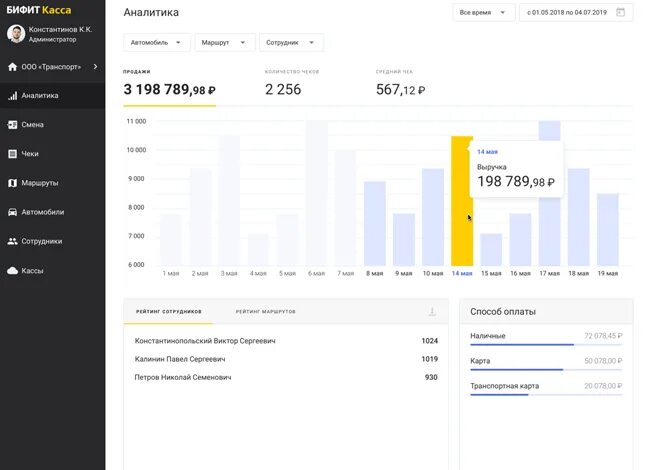
Task: Click the БИФИТ Касса logo
Action: [x=39, y=10]
